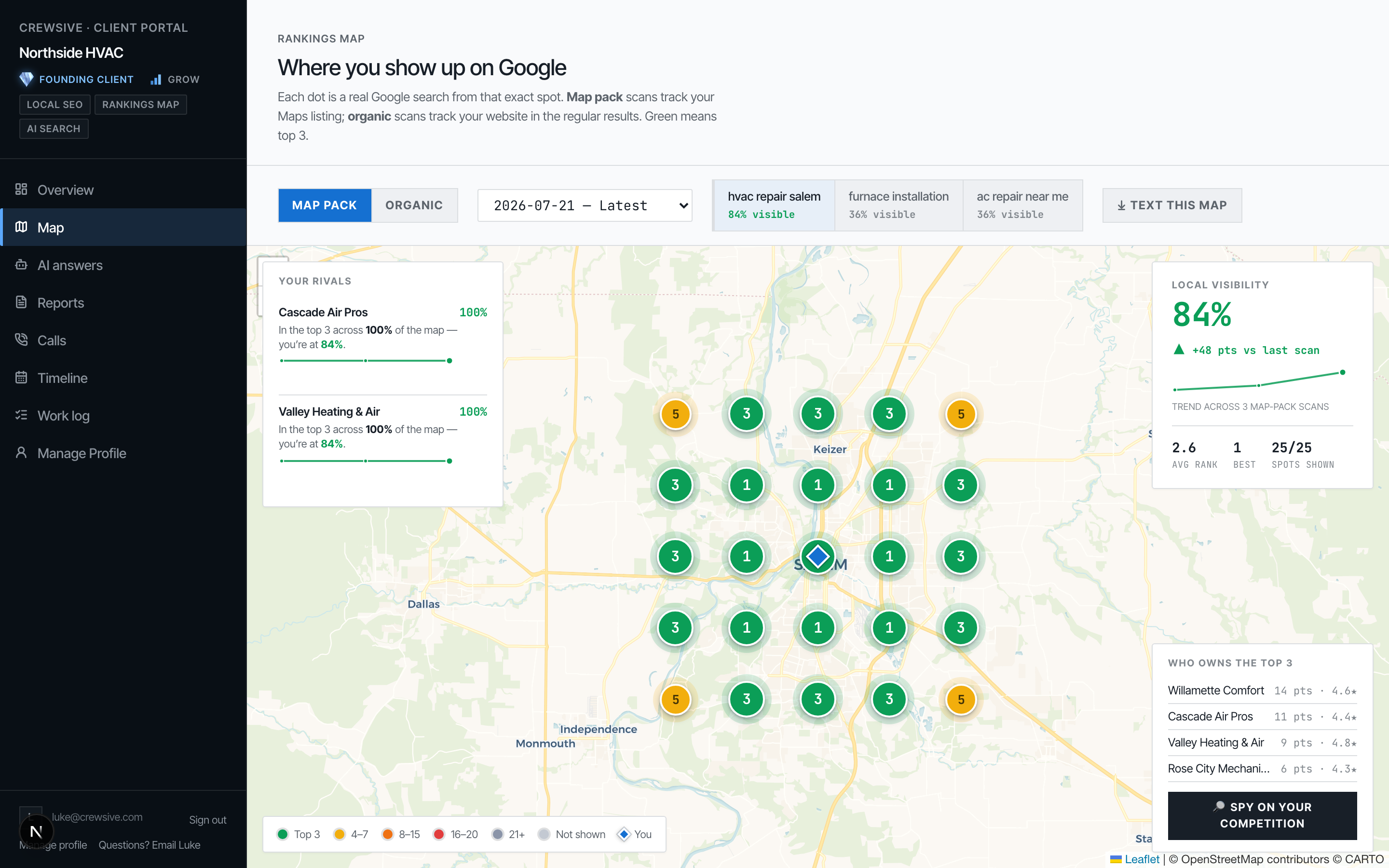
Task: Open the Leaflet attribution link
Action: click(1142, 859)
